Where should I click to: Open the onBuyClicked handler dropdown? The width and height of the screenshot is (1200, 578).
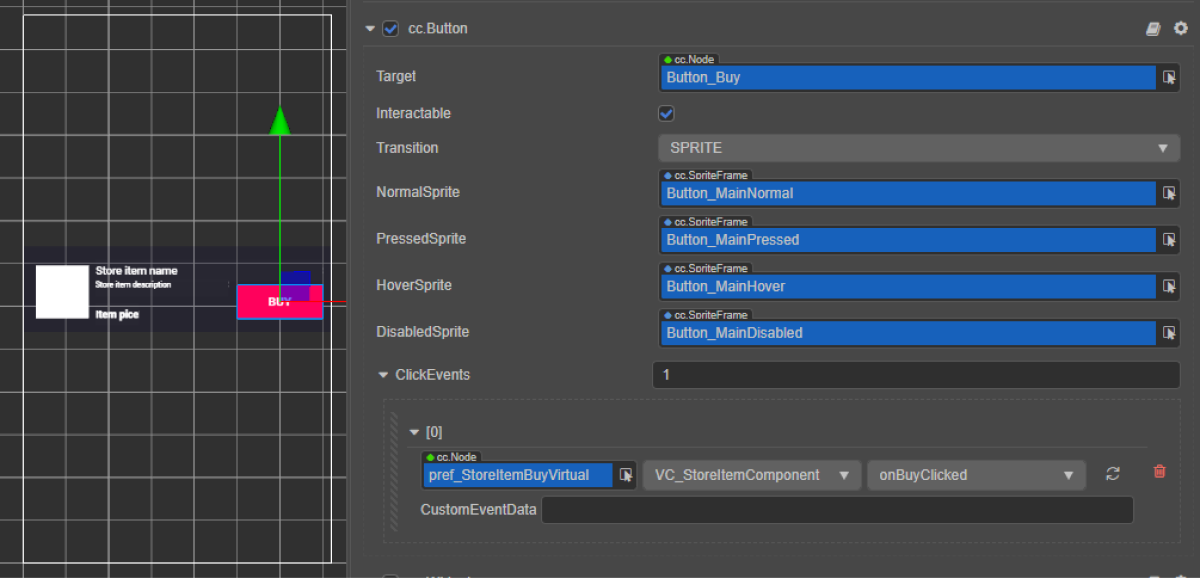(x=975, y=475)
